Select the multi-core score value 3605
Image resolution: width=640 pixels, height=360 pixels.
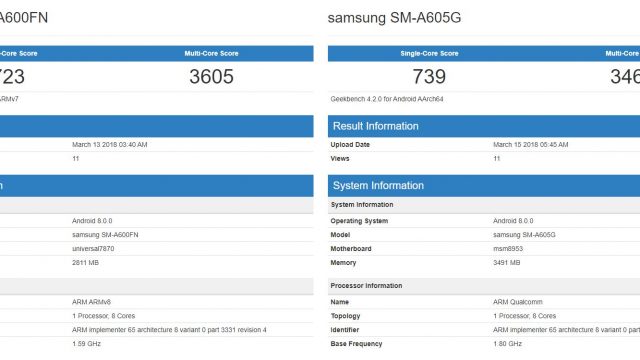pyautogui.click(x=211, y=76)
